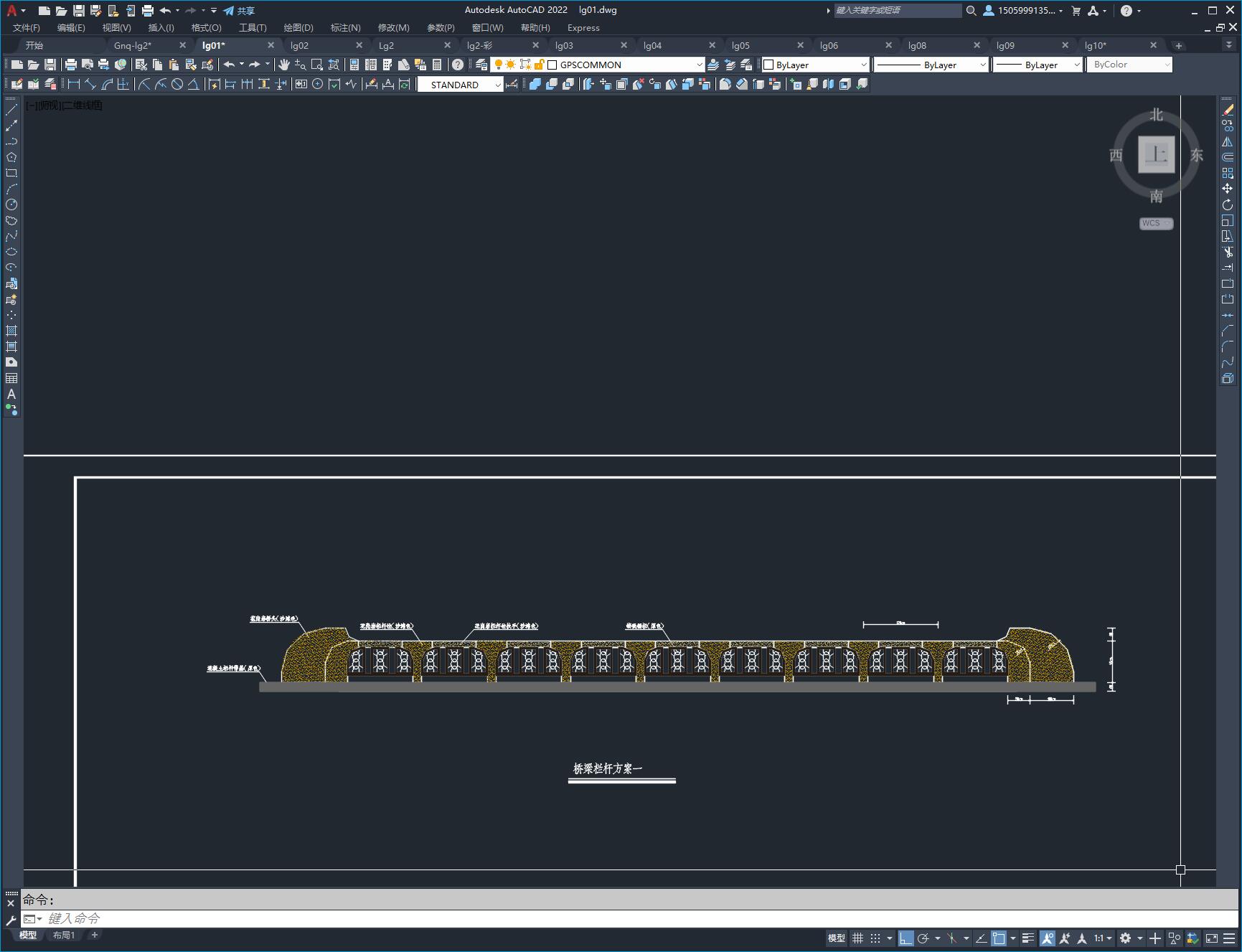
Task: Start the Linear dimension tool
Action: pos(73,84)
